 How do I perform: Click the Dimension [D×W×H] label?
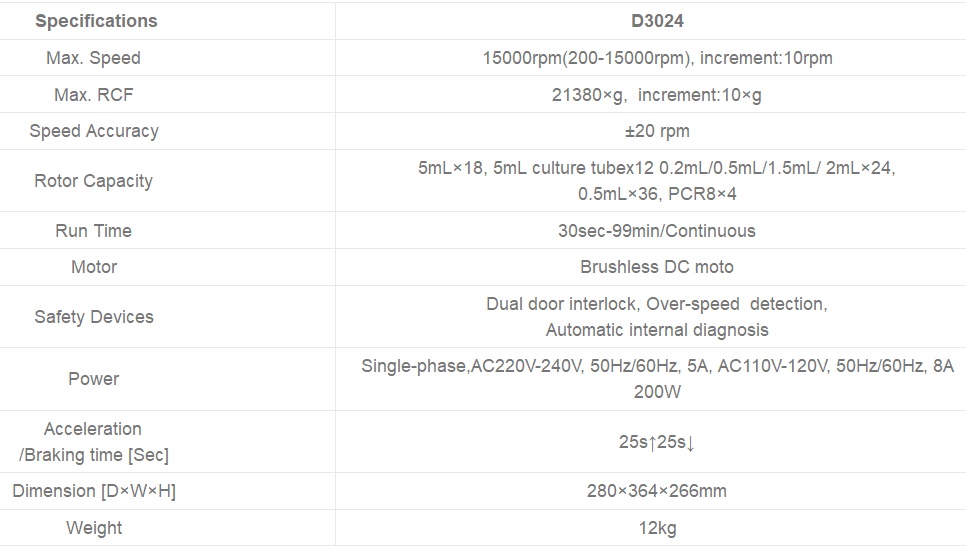click(x=93, y=491)
